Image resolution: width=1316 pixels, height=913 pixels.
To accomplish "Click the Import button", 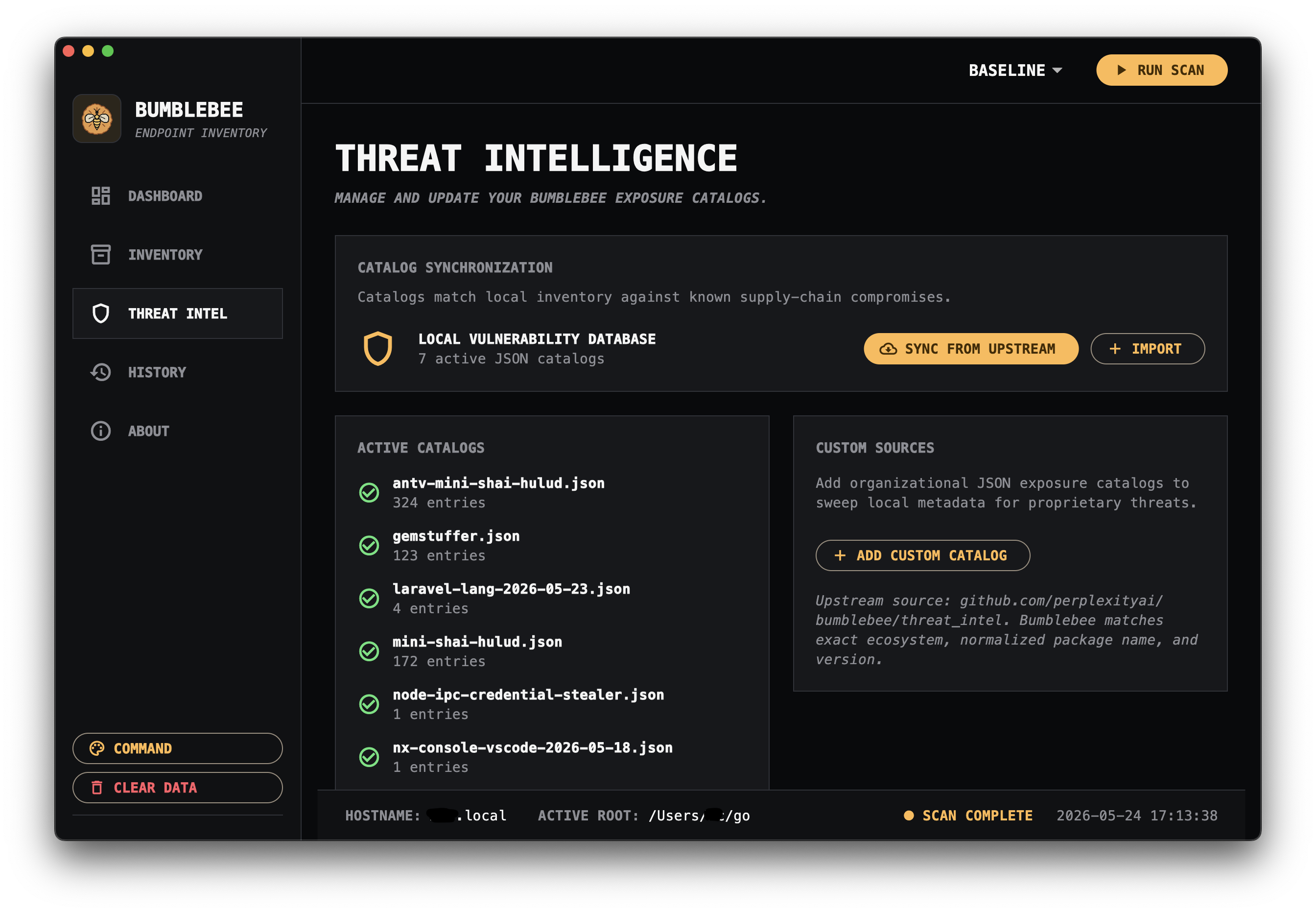I will pos(1148,348).
